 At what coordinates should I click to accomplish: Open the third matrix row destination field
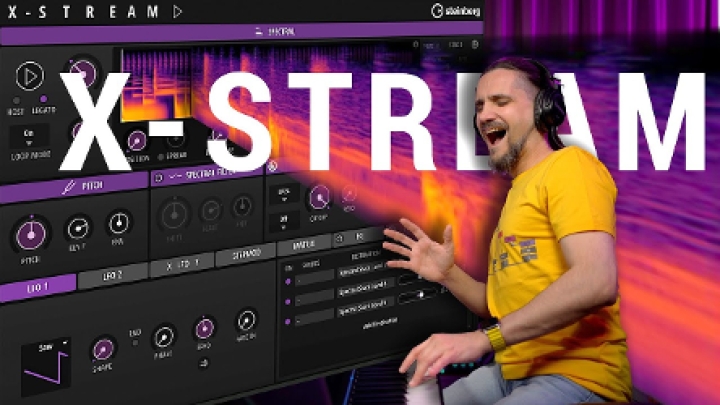[366, 308]
